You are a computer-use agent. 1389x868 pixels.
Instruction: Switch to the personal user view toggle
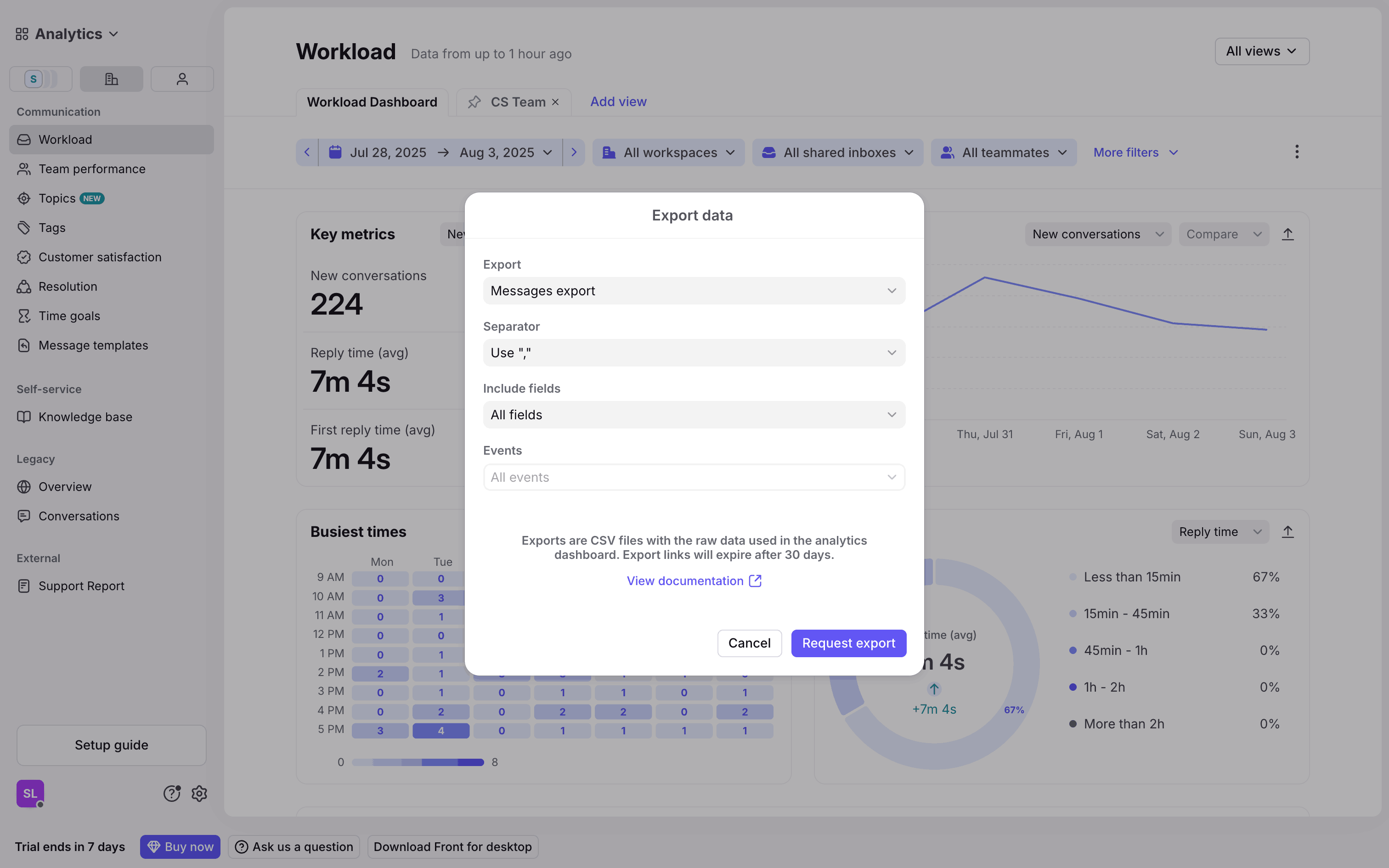[x=182, y=79]
